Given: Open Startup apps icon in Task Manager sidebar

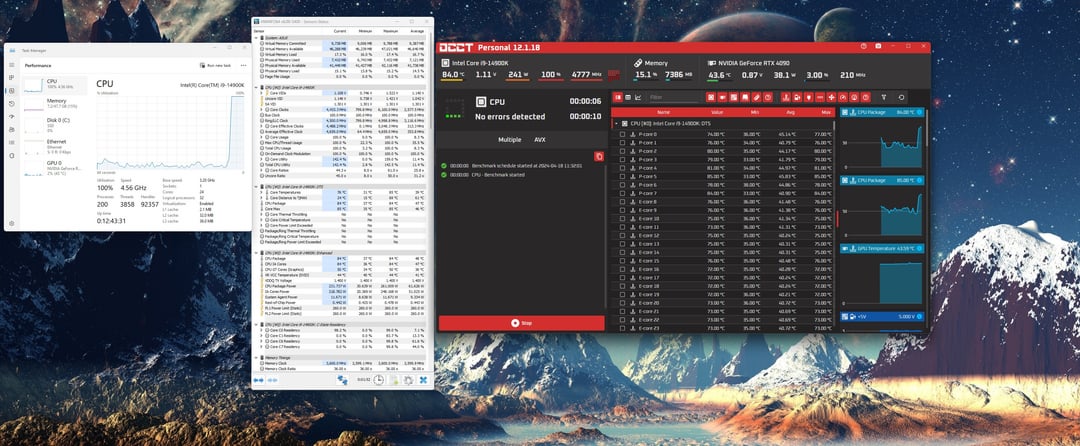Looking at the screenshot, I should click(12, 116).
